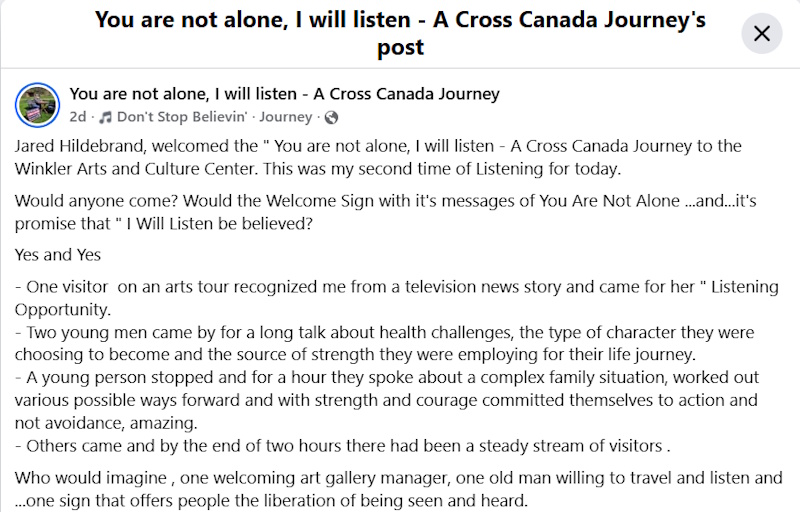Close the post dialog with the X

(x=761, y=34)
